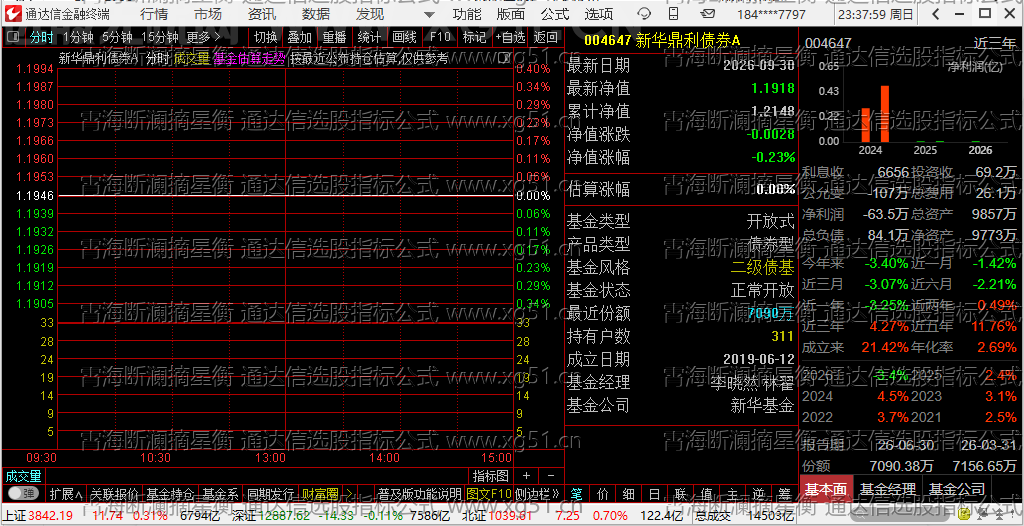Viewport: 1024px width, 526px height.
Task: Toggle the 弹 switch in bottom bar
Action: tap(24, 493)
